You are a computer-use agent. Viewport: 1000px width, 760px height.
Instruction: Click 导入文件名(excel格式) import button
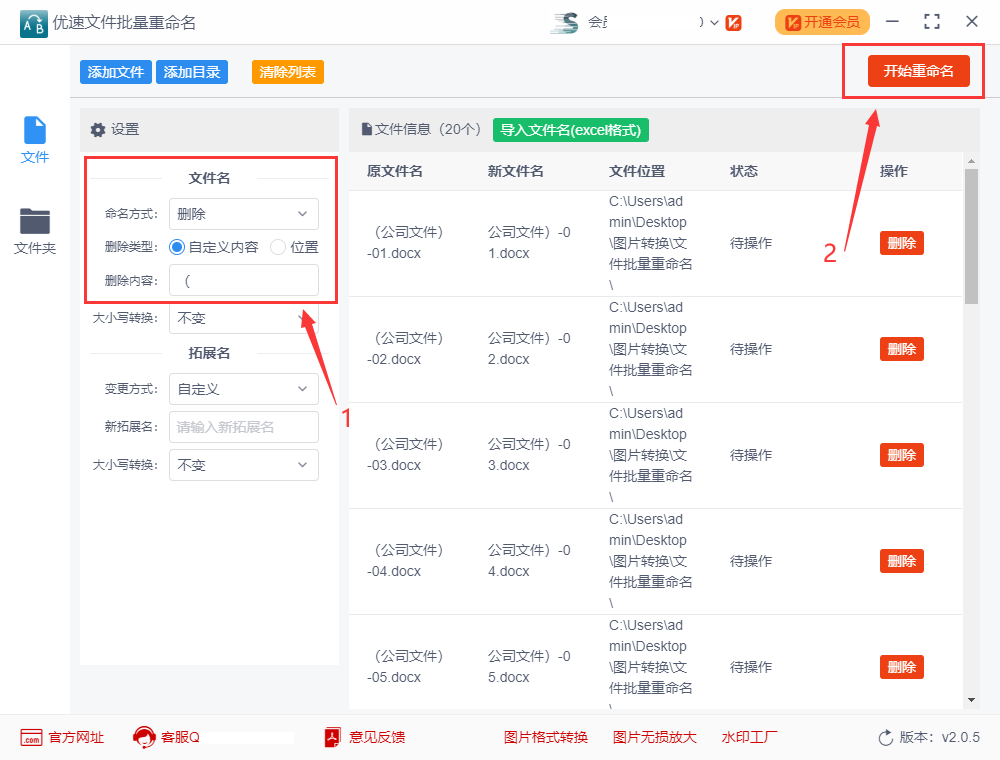point(571,130)
